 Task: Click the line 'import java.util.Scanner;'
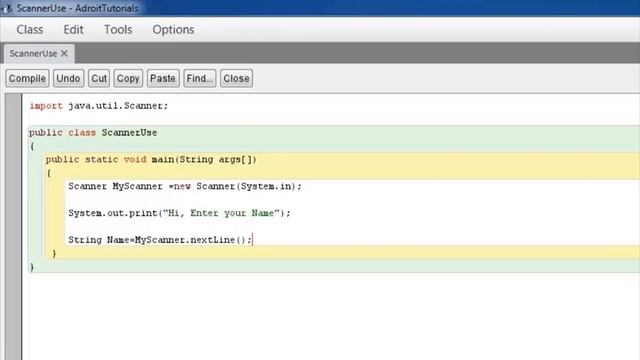coord(98,106)
